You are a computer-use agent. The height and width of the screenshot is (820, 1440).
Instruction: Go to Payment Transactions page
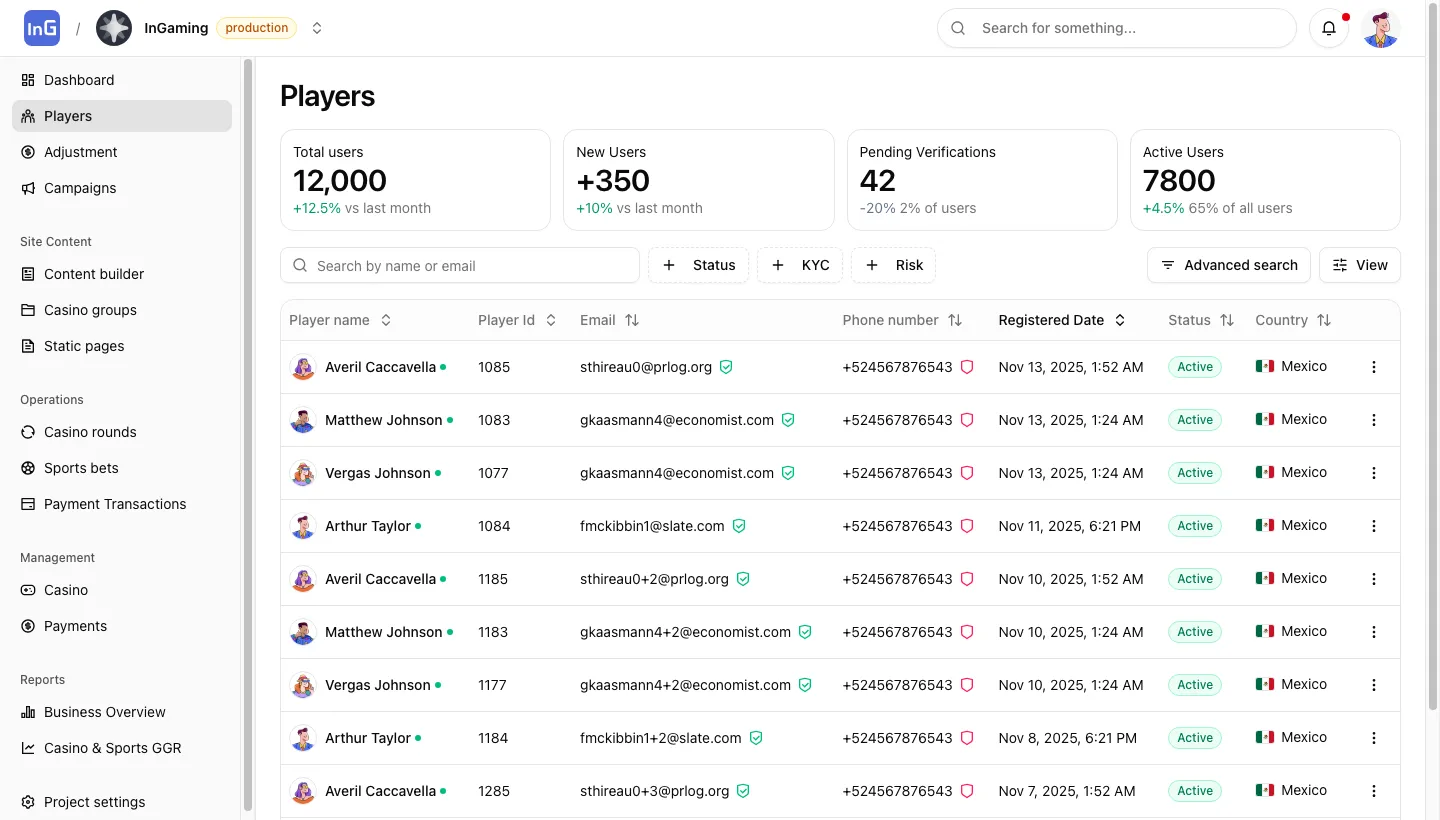pyautogui.click(x=115, y=504)
